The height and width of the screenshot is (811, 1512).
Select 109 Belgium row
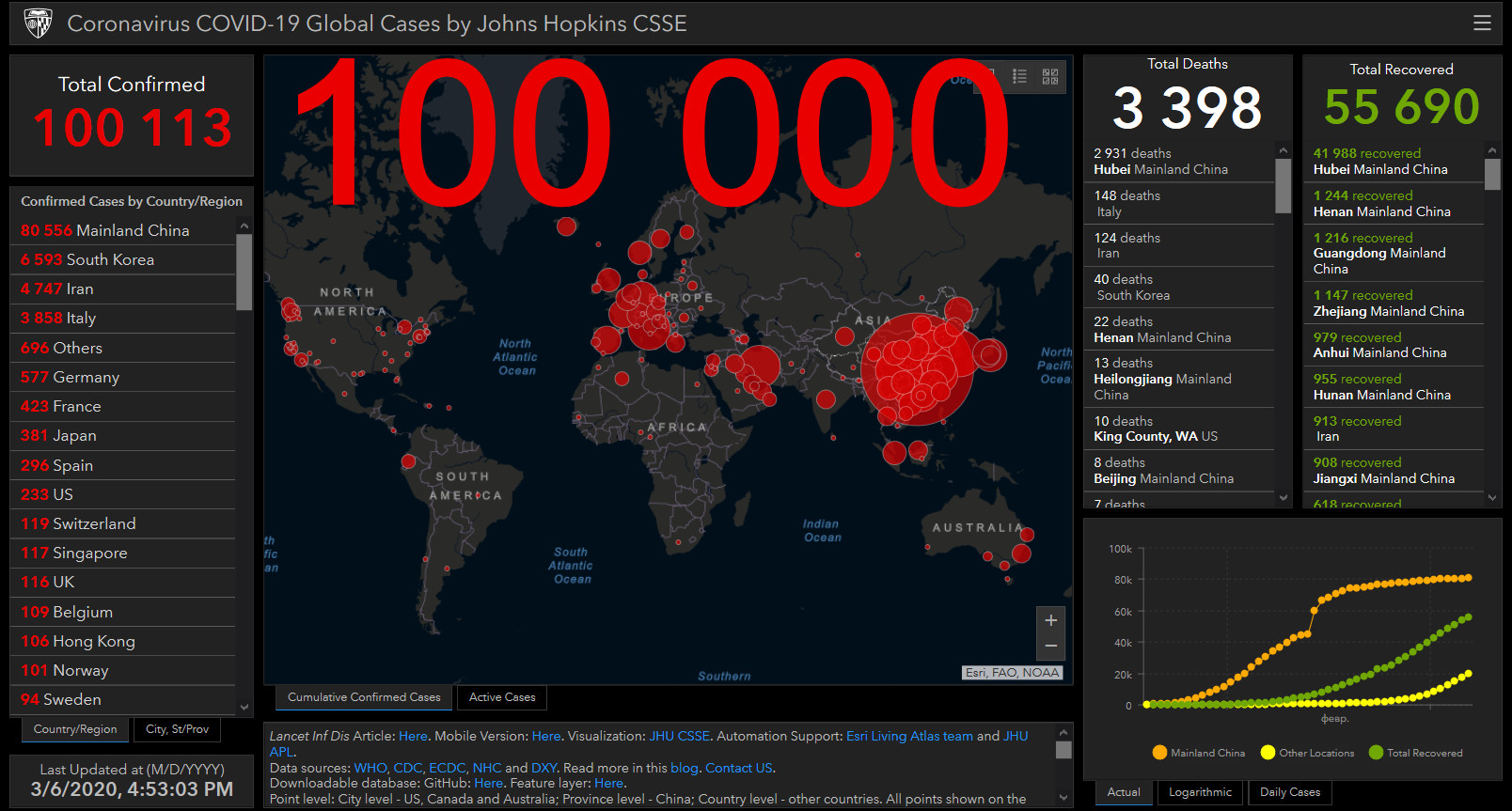122,612
